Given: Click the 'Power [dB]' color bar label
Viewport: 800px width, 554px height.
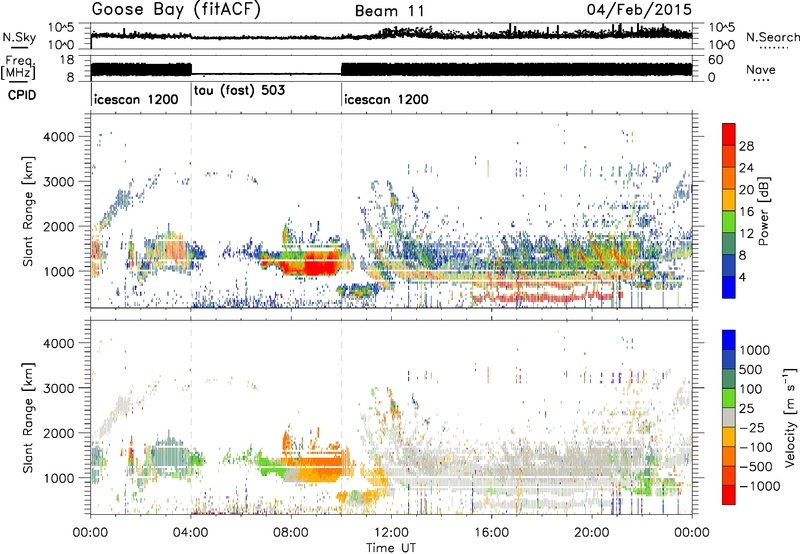Looking at the screenshot, I should tap(763, 211).
